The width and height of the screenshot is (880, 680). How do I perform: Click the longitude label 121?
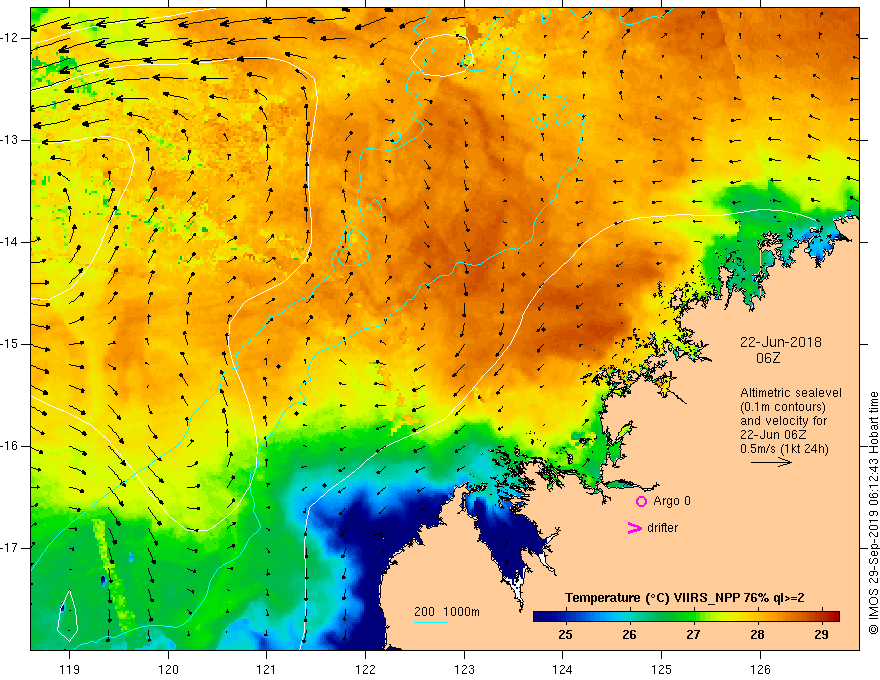point(267,669)
